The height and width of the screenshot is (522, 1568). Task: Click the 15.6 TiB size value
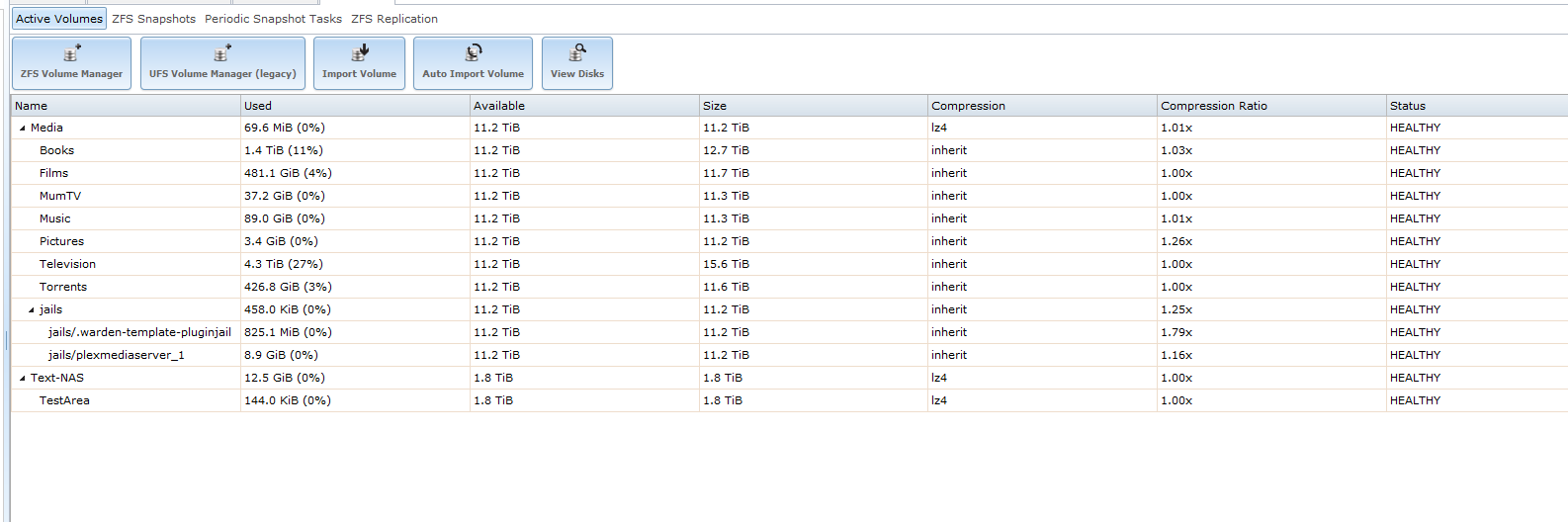coord(726,264)
